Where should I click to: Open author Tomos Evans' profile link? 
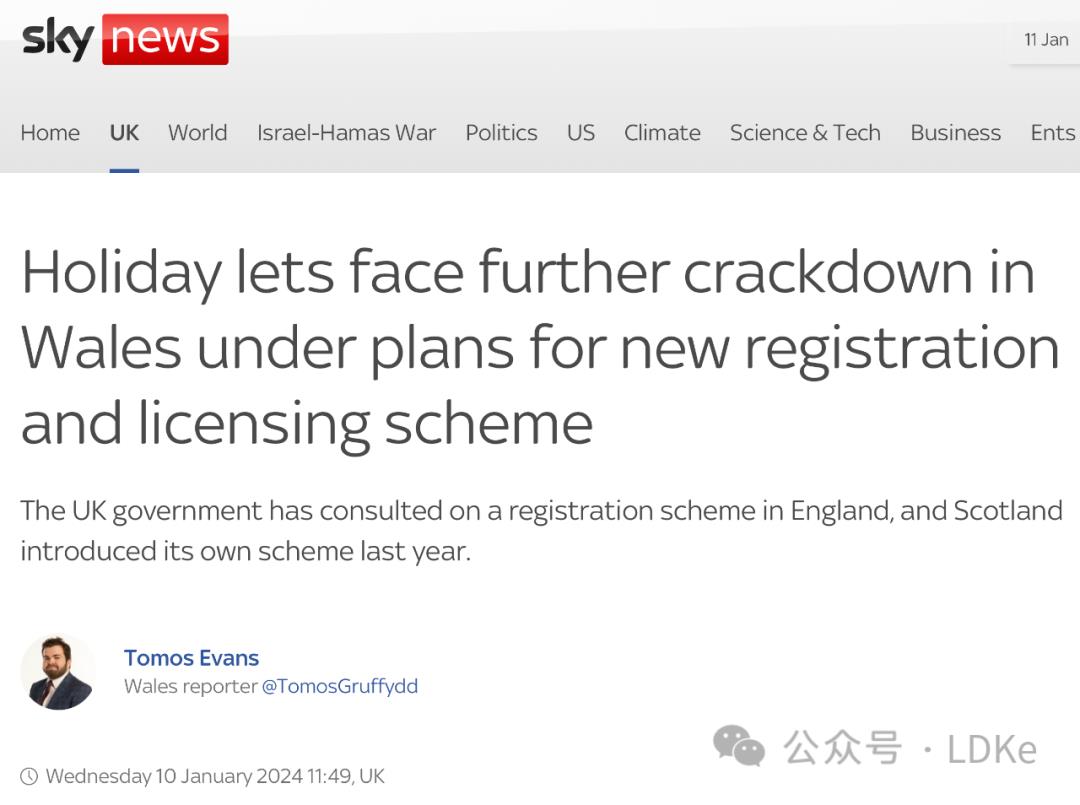pos(191,658)
